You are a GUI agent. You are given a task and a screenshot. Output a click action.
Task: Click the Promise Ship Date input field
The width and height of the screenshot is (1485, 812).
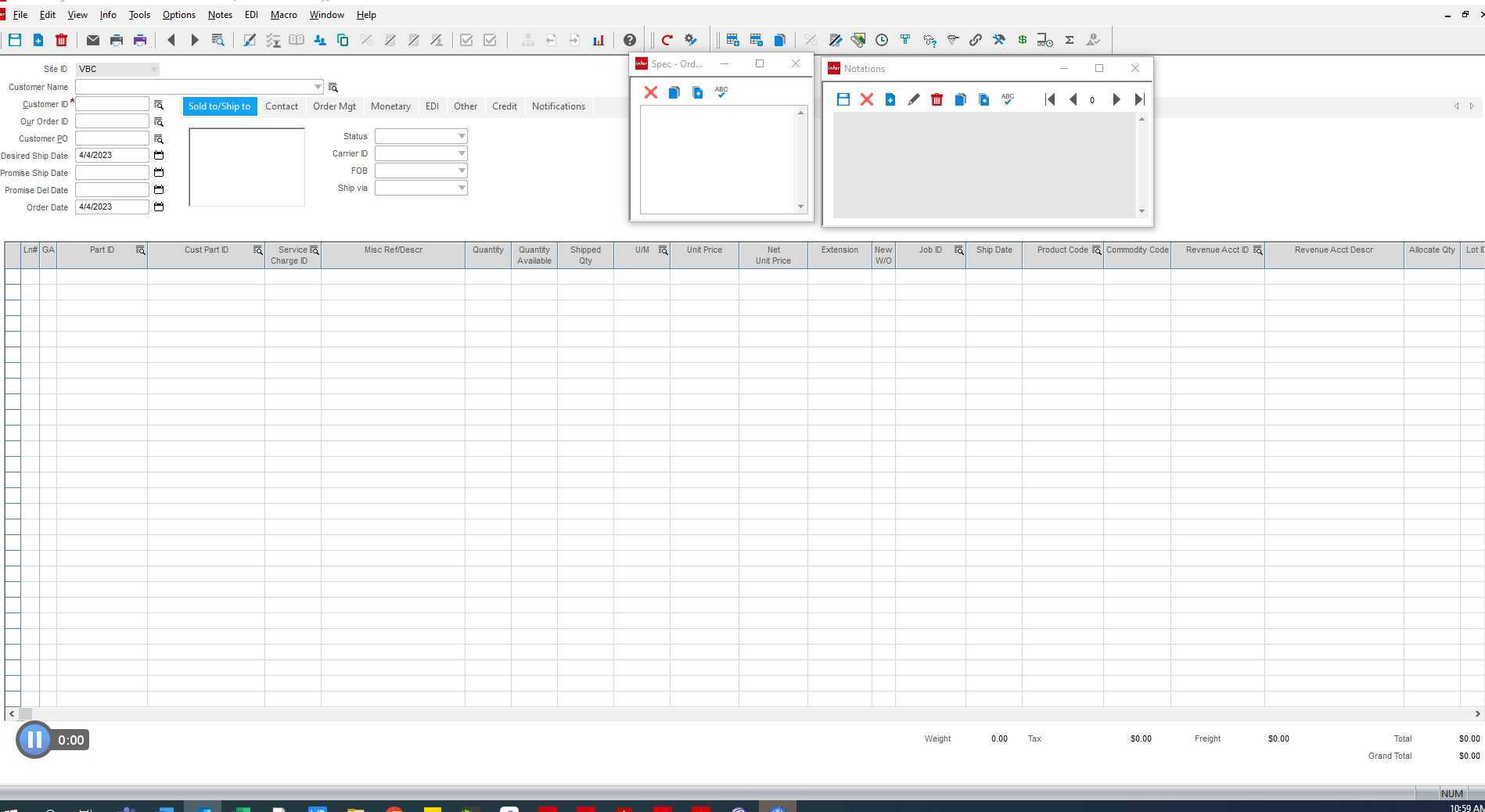pos(112,173)
